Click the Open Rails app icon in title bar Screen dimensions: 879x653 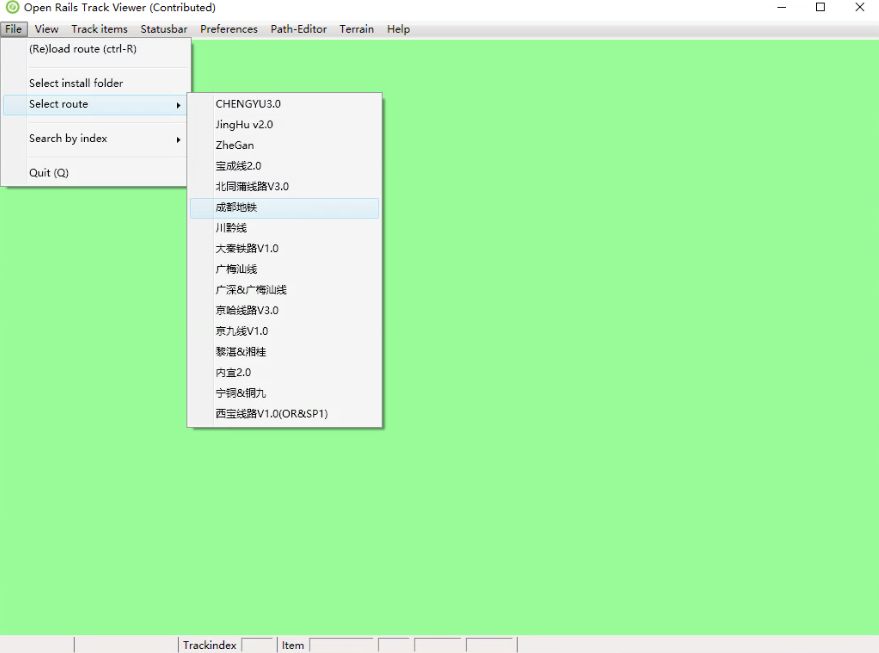click(x=12, y=8)
